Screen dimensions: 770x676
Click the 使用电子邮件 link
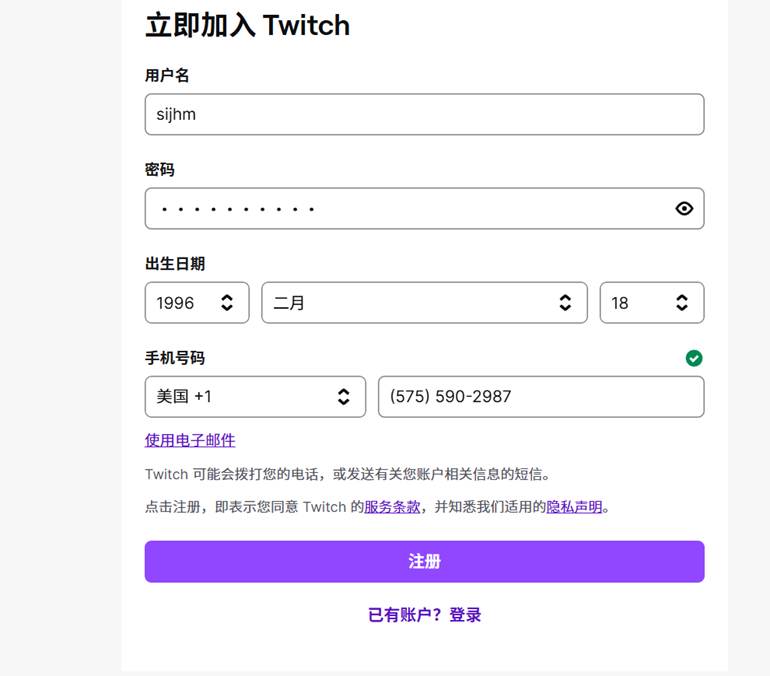(190, 440)
